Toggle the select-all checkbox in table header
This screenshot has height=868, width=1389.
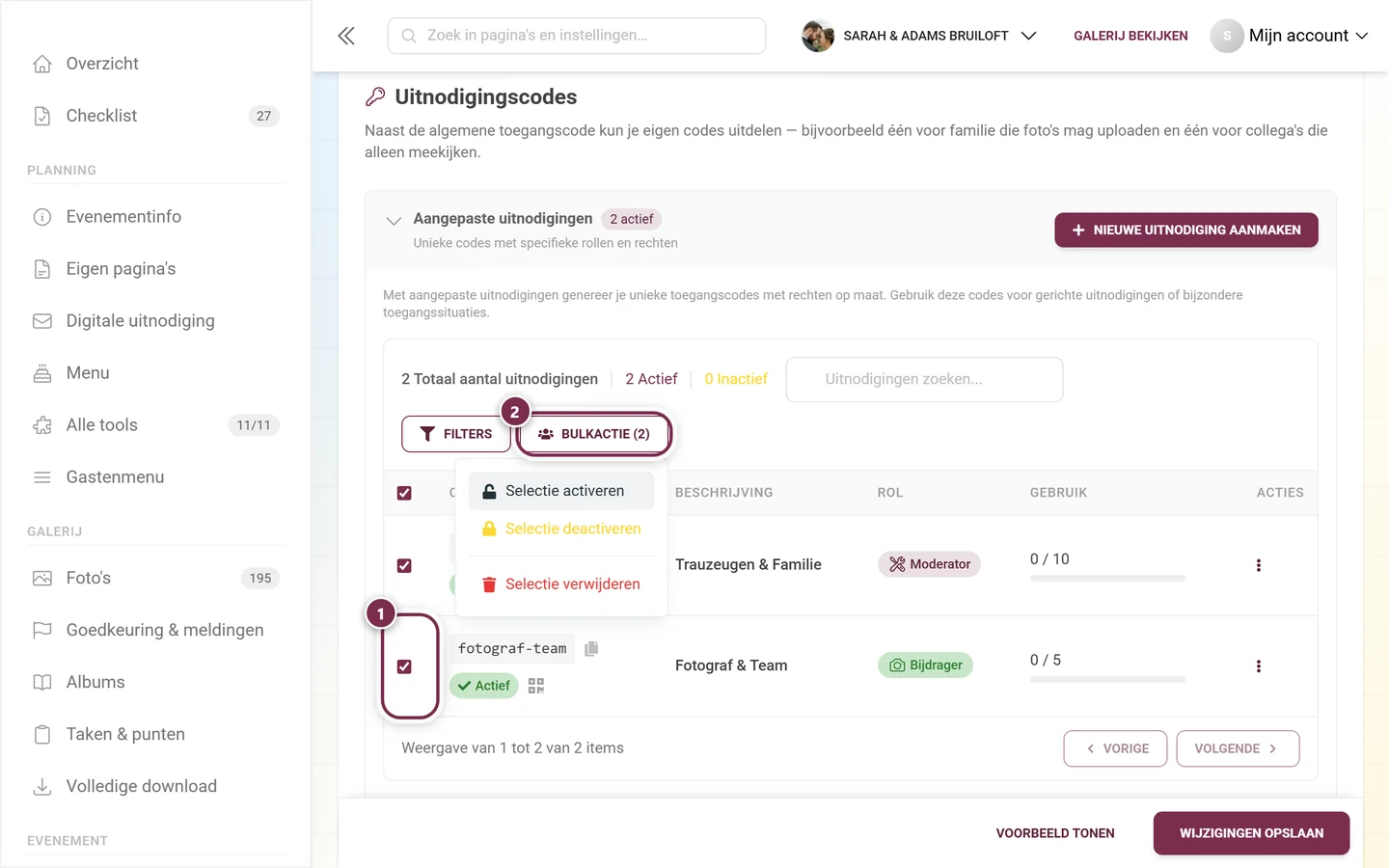(x=404, y=493)
